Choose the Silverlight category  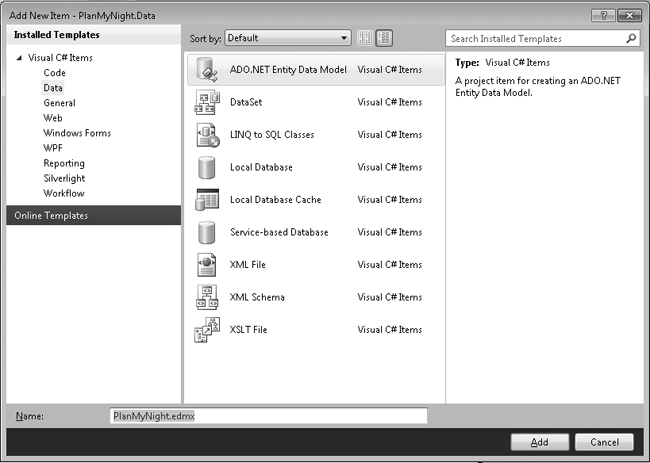point(64,178)
